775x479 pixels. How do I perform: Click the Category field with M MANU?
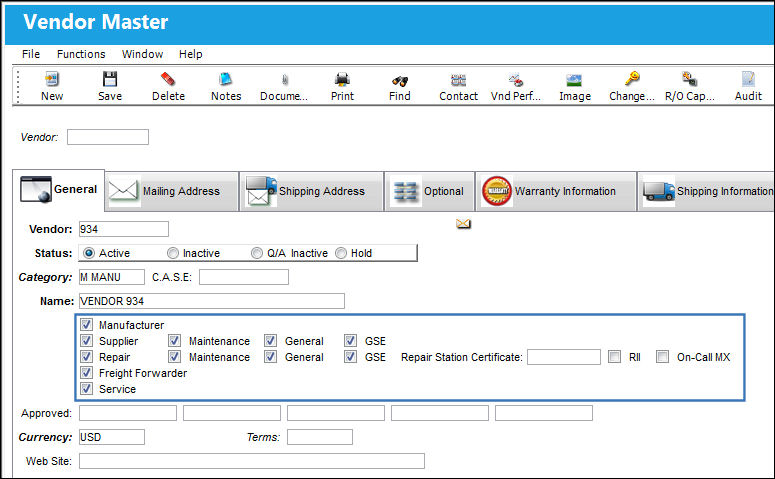tap(112, 277)
